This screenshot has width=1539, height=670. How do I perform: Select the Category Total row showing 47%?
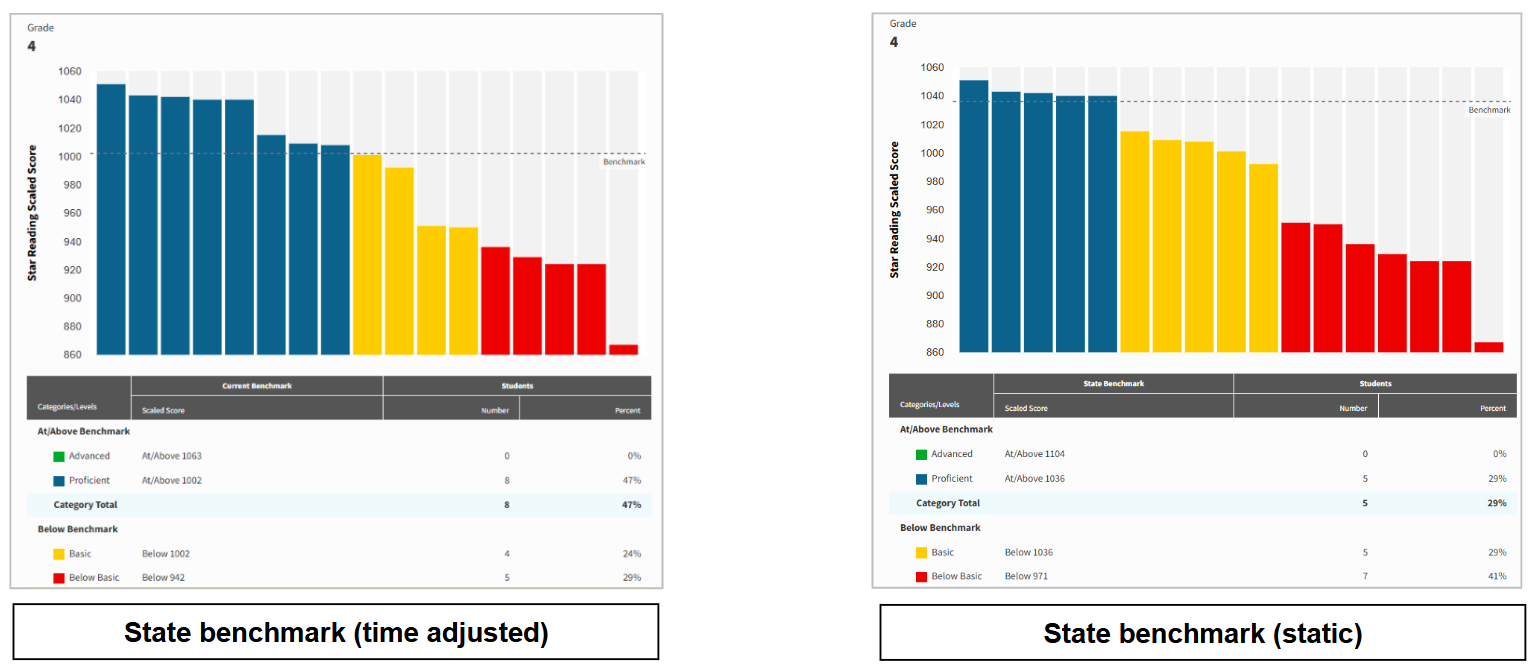pyautogui.click(x=339, y=505)
